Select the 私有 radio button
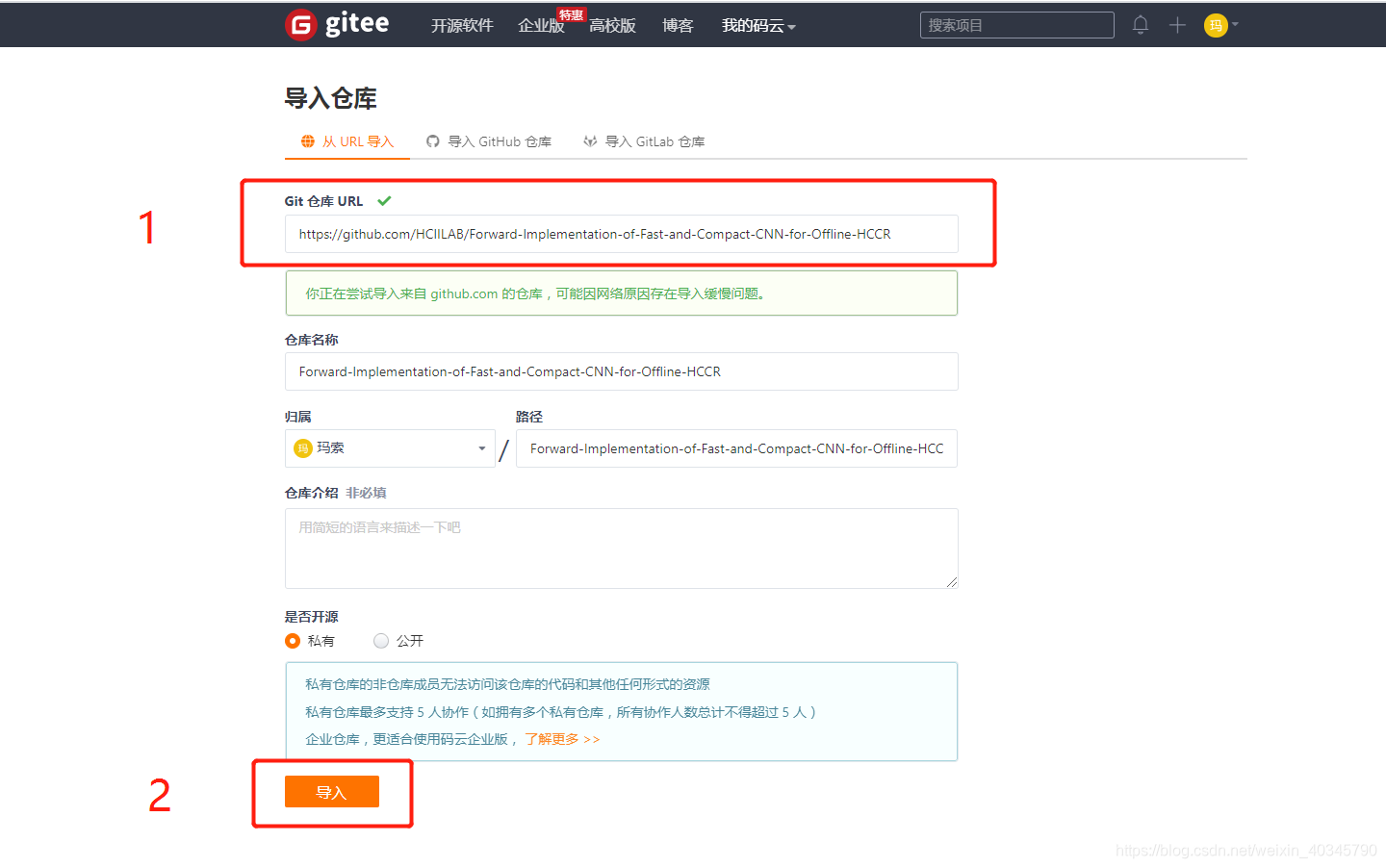Screen dimensions: 1386x868 point(293,640)
